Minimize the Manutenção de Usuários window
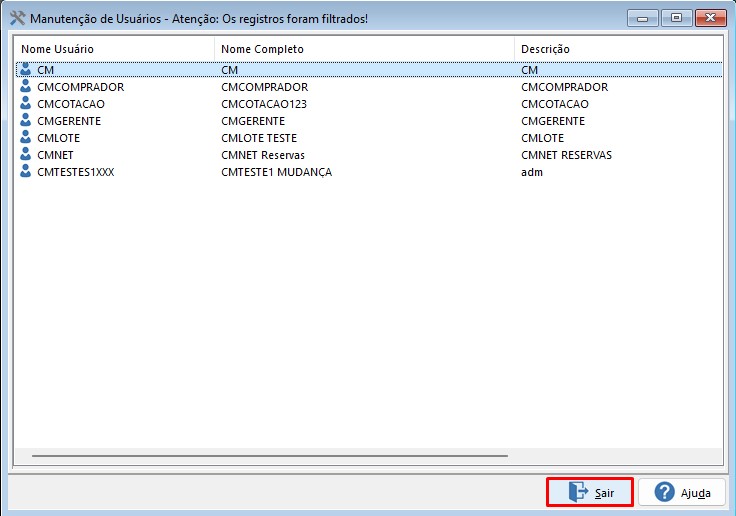Screen dimensions: 736x516 [643, 18]
